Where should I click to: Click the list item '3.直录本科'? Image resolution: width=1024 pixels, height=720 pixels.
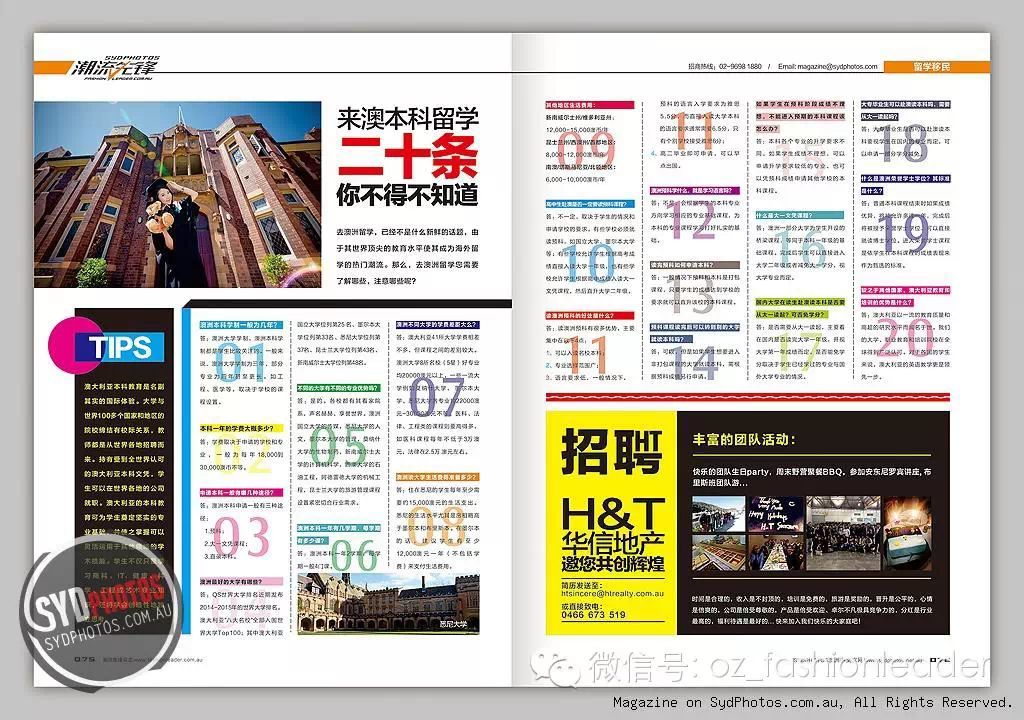coord(221,556)
